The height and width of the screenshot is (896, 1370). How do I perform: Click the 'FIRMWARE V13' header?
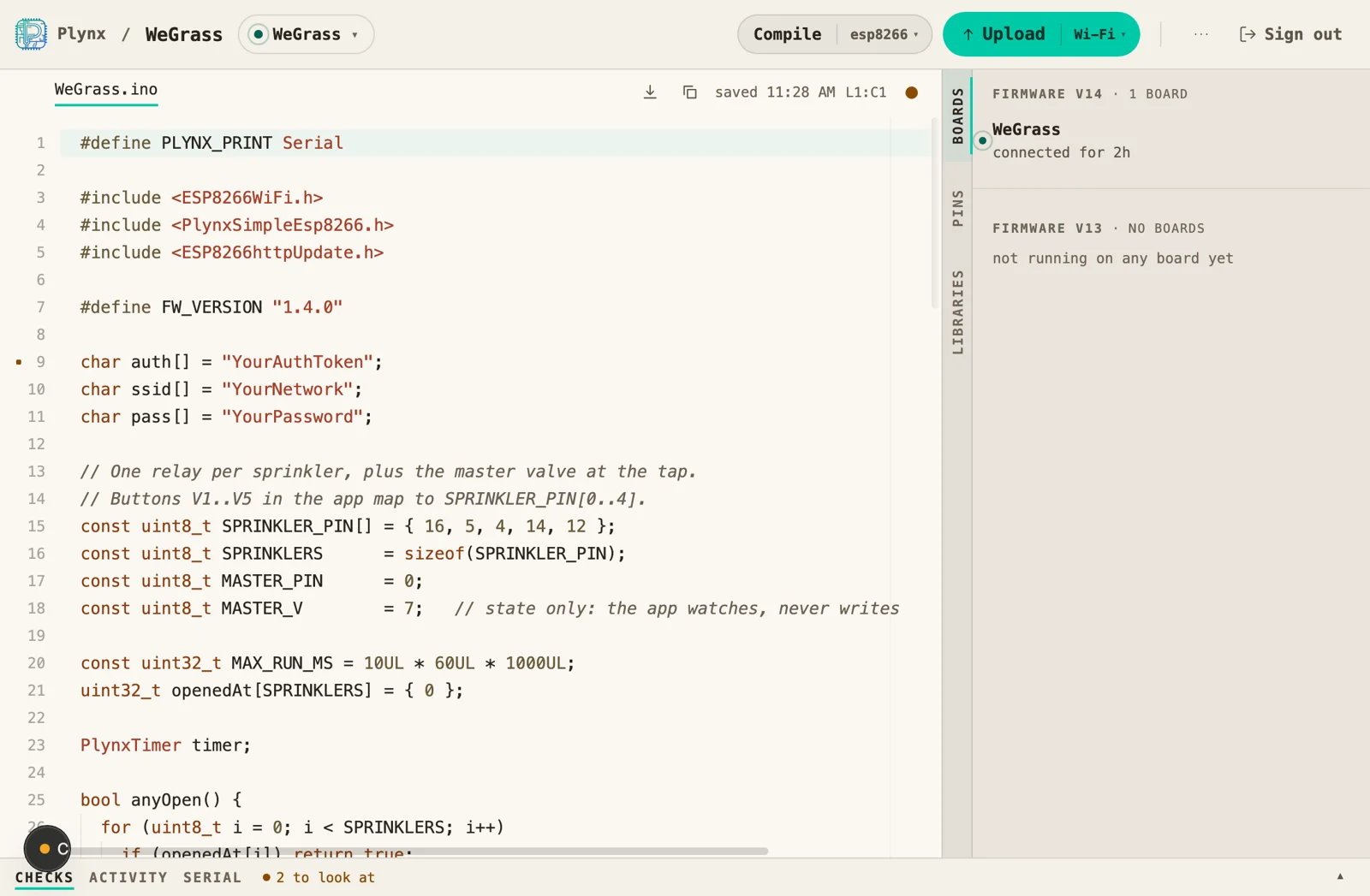1047,228
